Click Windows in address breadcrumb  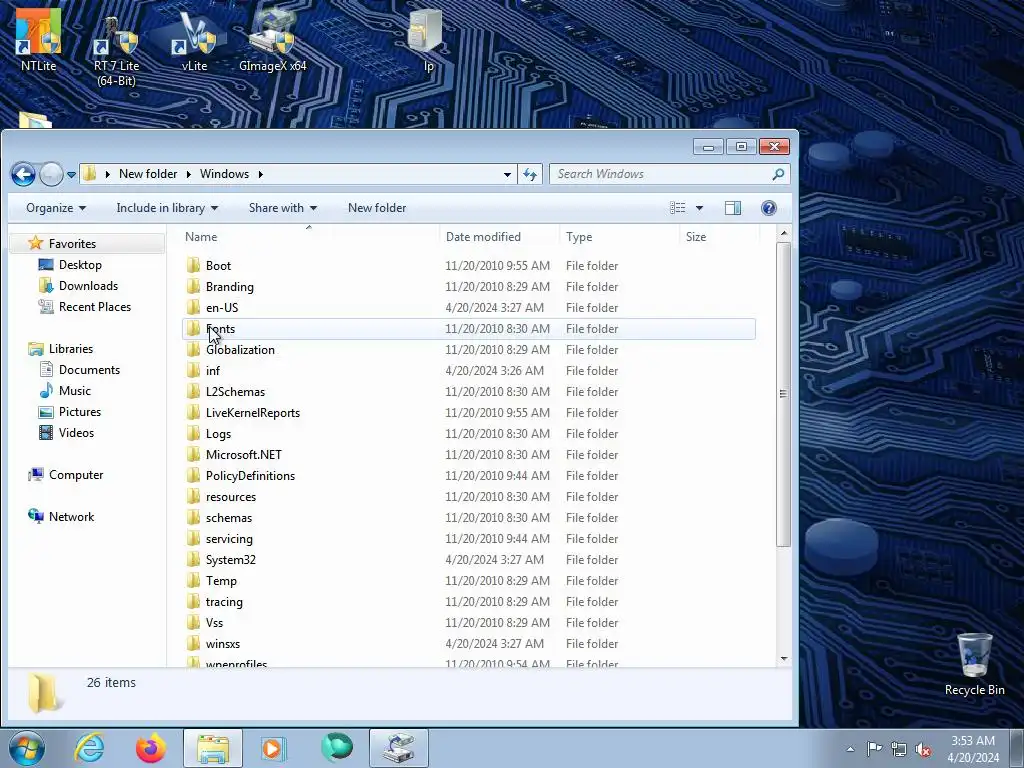(x=224, y=174)
